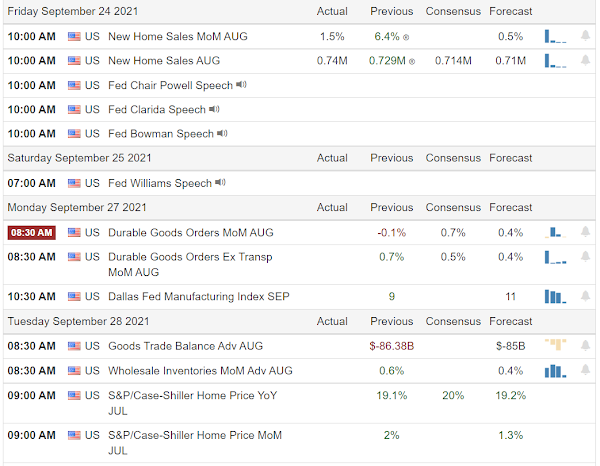The image size is (600, 466).
Task: Open the mini chart for New Home Sales MoM
Action: coord(555,36)
